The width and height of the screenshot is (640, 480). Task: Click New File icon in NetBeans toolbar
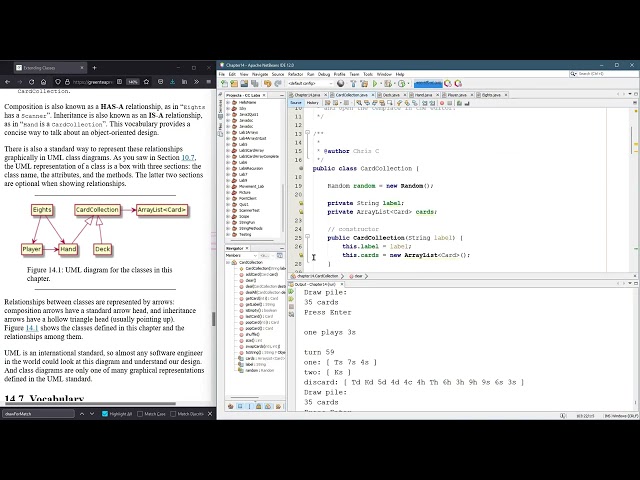(x=224, y=84)
